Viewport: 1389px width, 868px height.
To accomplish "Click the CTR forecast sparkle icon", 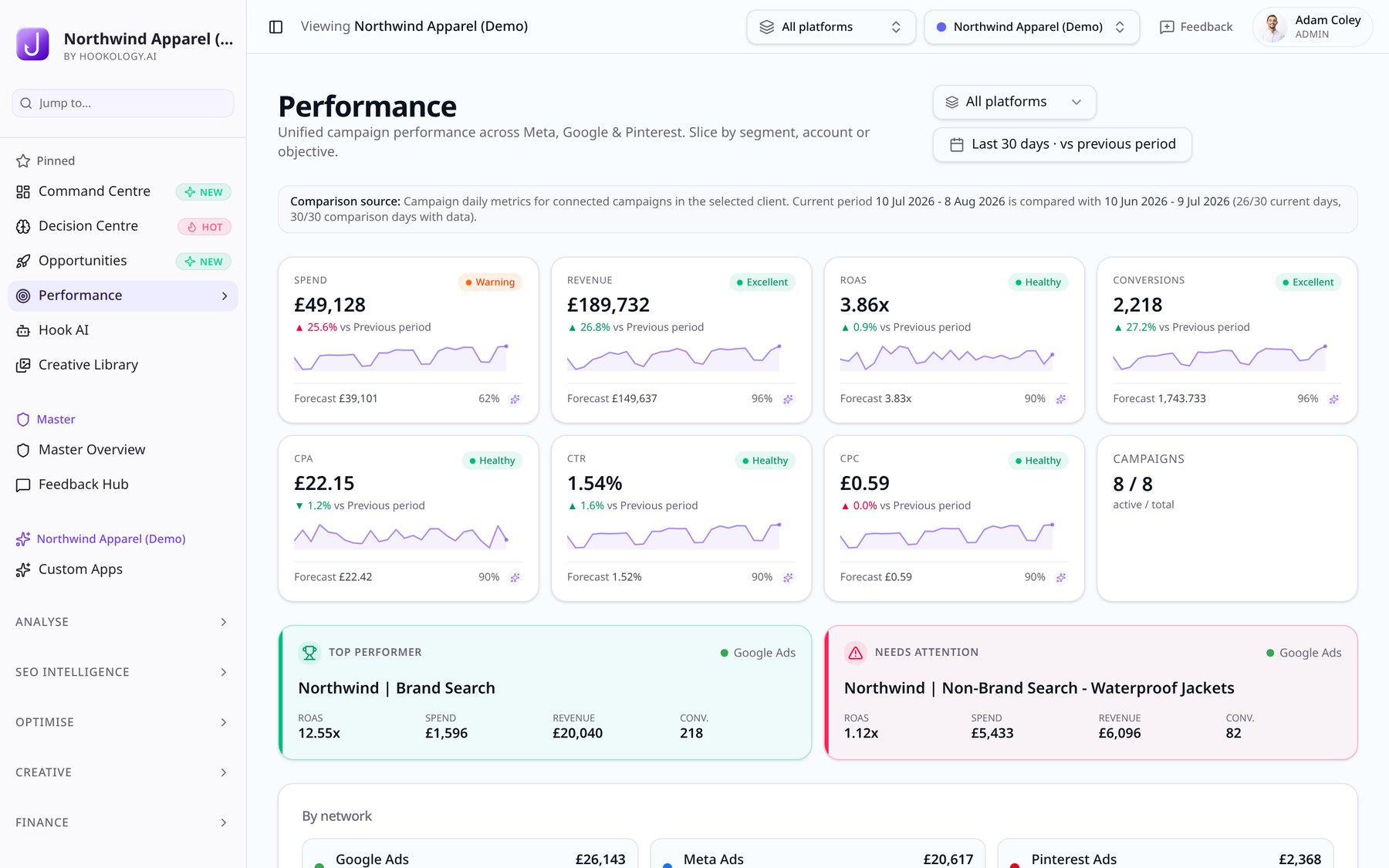I will pyautogui.click(x=788, y=577).
